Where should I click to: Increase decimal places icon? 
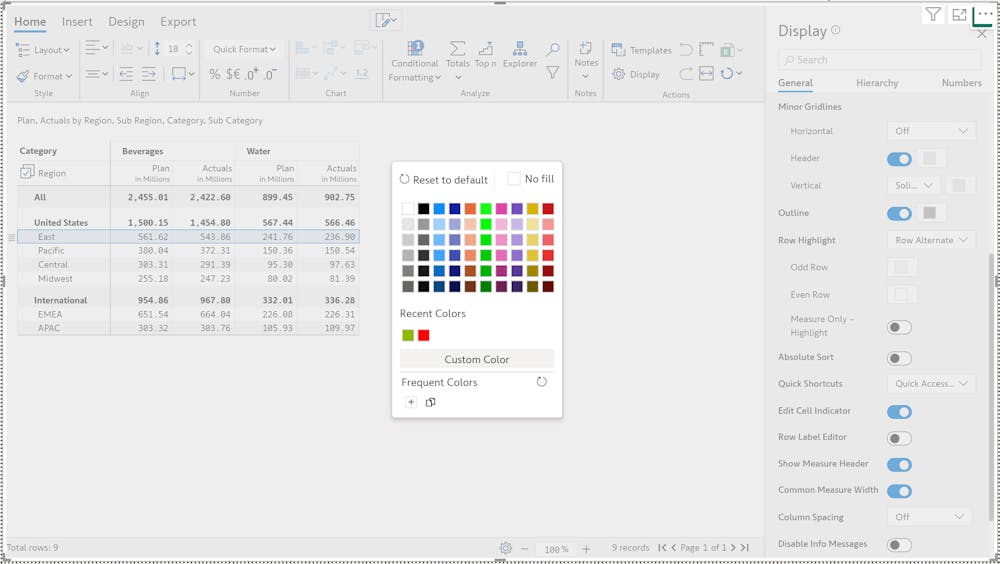click(x=253, y=75)
